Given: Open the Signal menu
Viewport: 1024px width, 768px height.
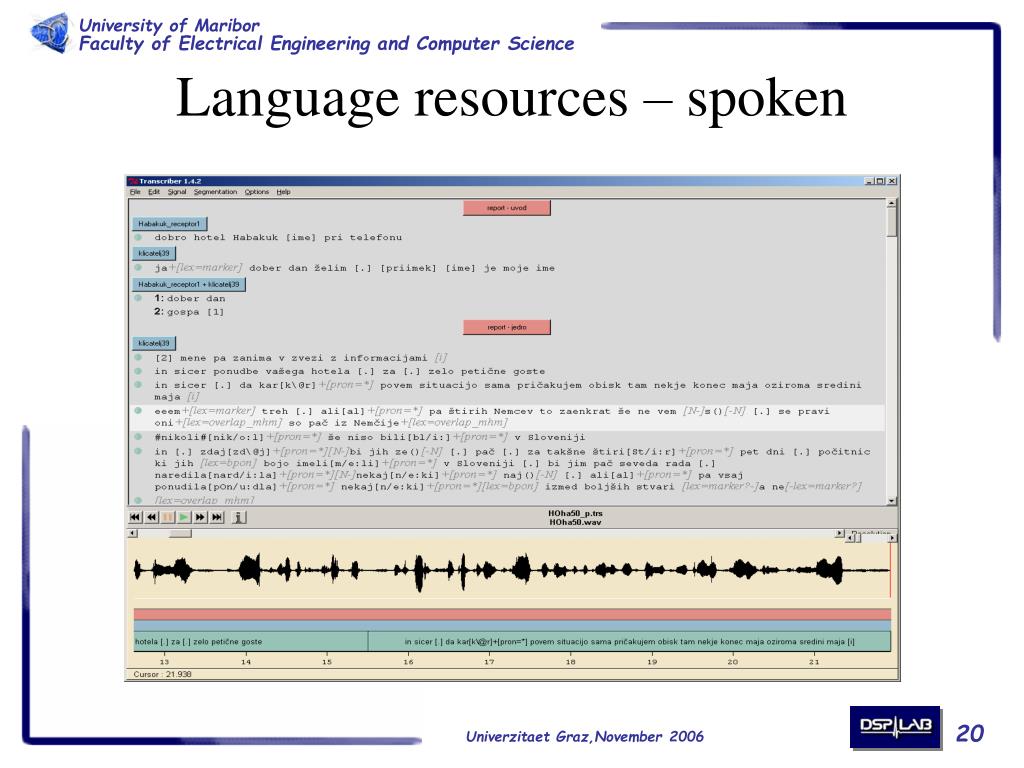Looking at the screenshot, I should click(177, 192).
